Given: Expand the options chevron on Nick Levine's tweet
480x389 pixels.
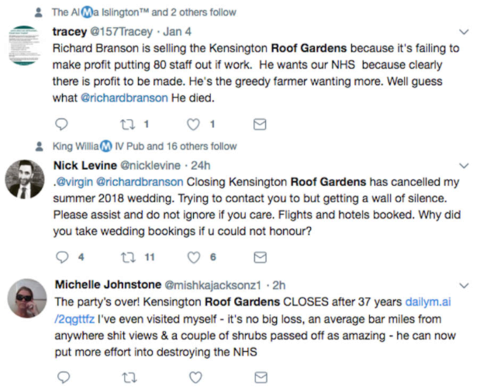Looking at the screenshot, I should (464, 166).
